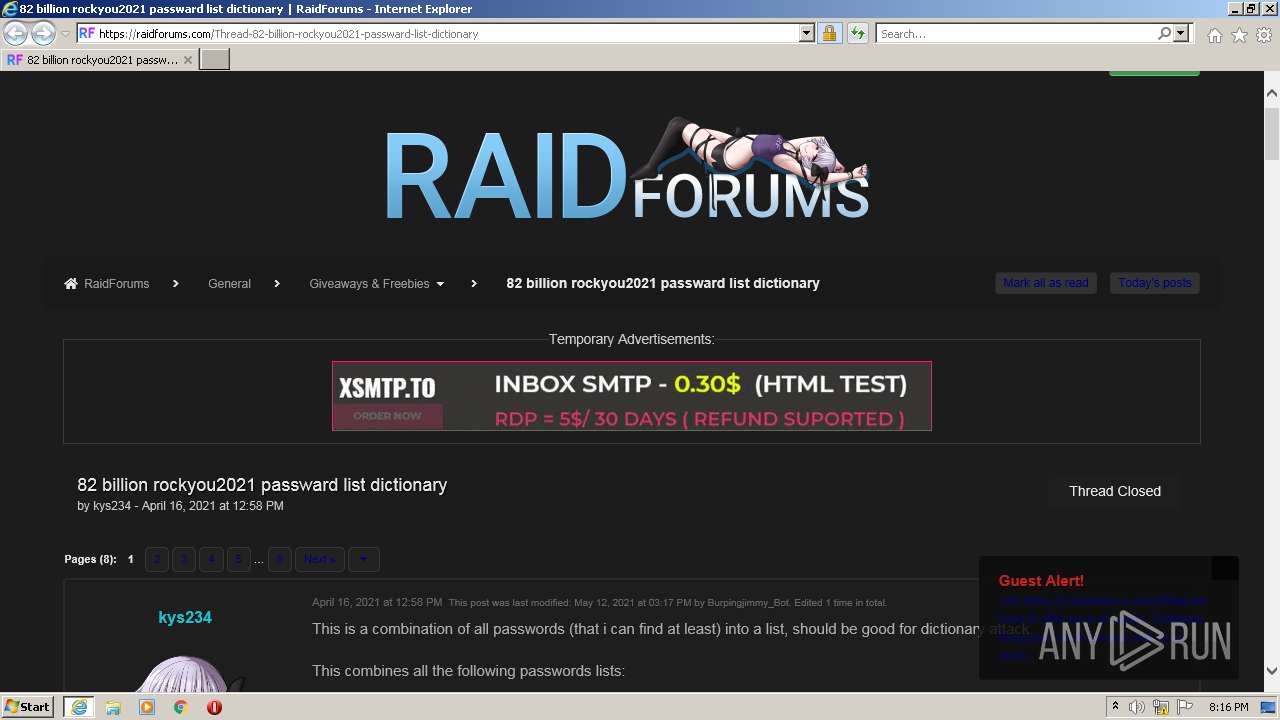The image size is (1280, 720).
Task: Click the address bar URL field
Action: pyautogui.click(x=437, y=33)
